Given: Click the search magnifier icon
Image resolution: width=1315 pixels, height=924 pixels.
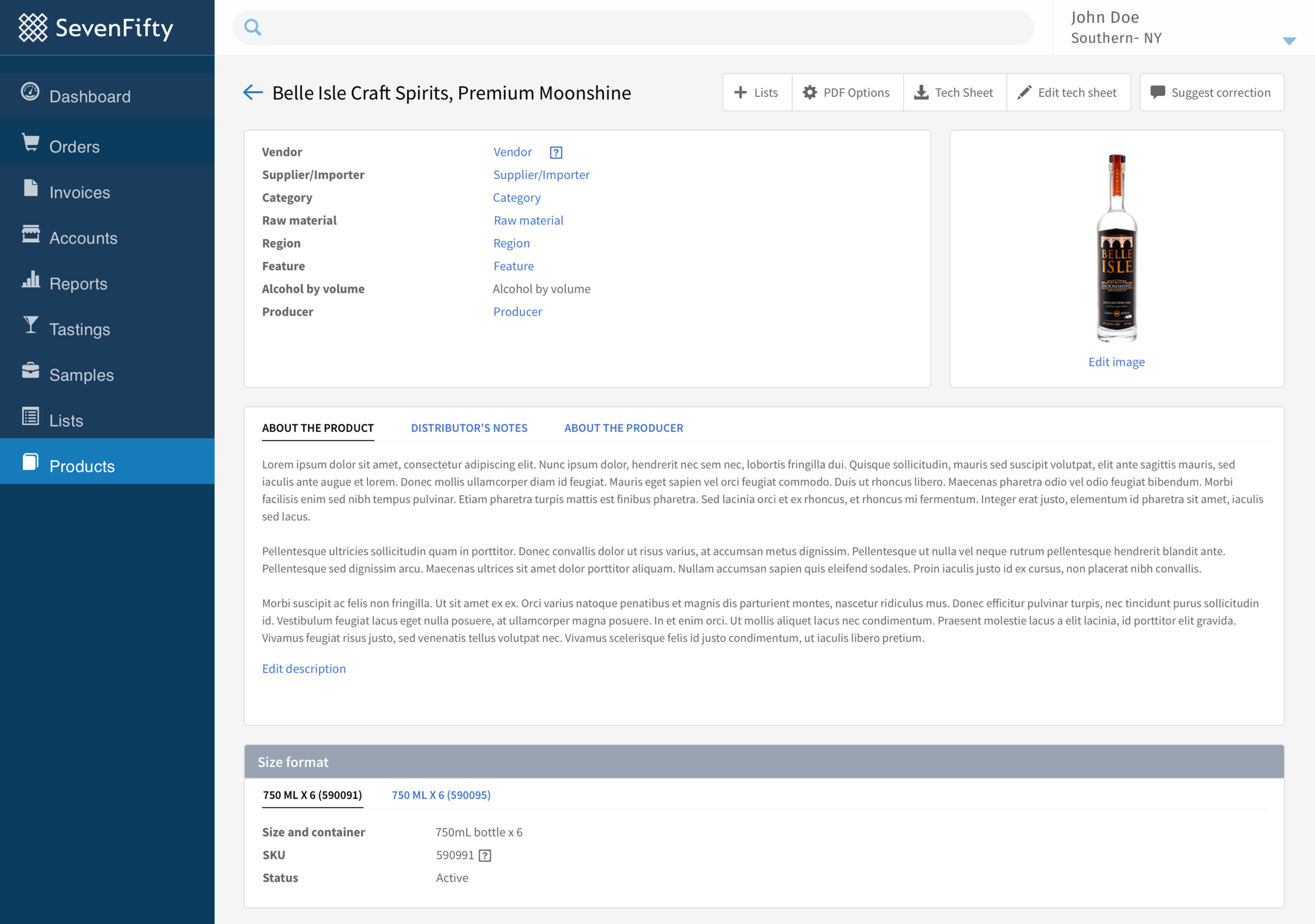Looking at the screenshot, I should (x=252, y=27).
